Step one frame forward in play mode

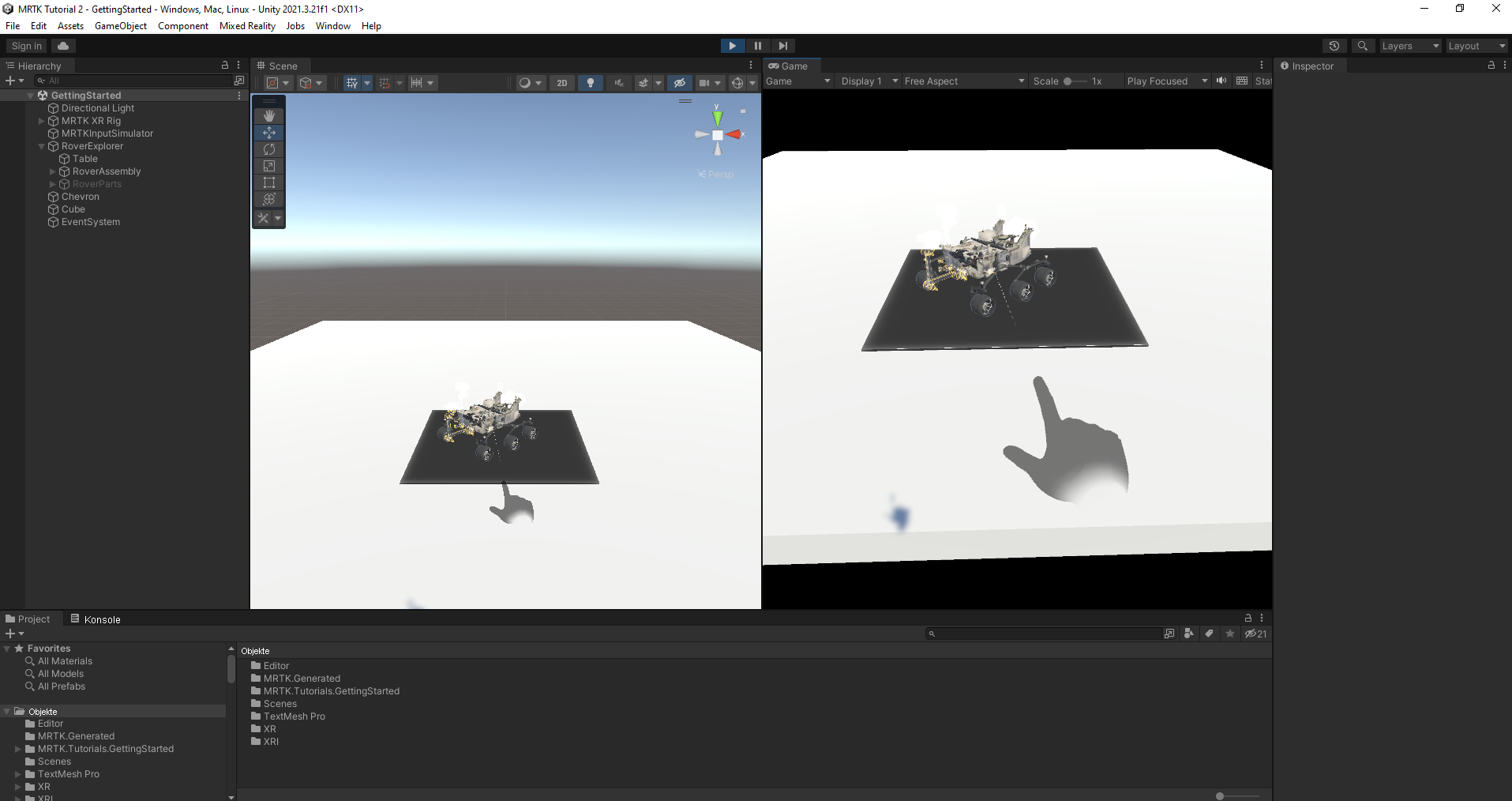pyautogui.click(x=782, y=45)
